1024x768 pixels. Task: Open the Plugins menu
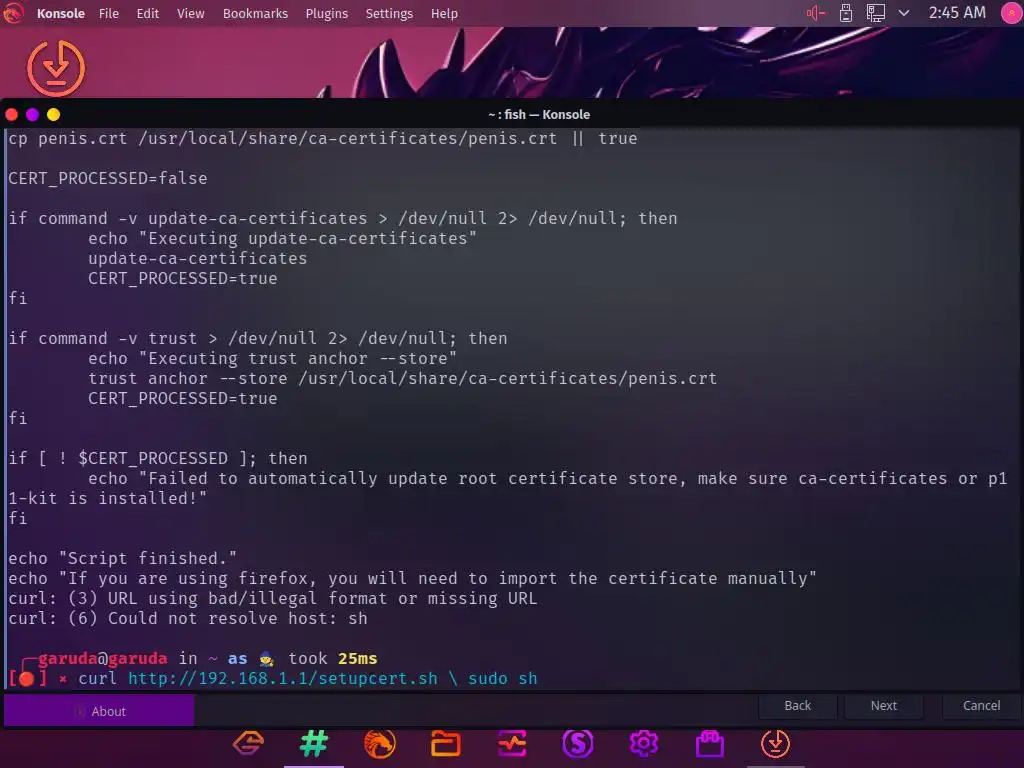tap(327, 14)
